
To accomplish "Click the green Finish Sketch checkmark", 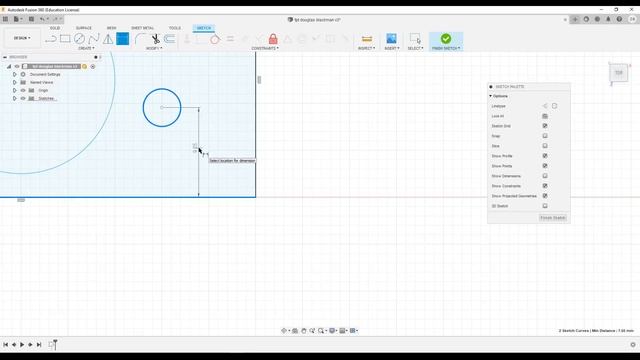I will [x=446, y=38].
